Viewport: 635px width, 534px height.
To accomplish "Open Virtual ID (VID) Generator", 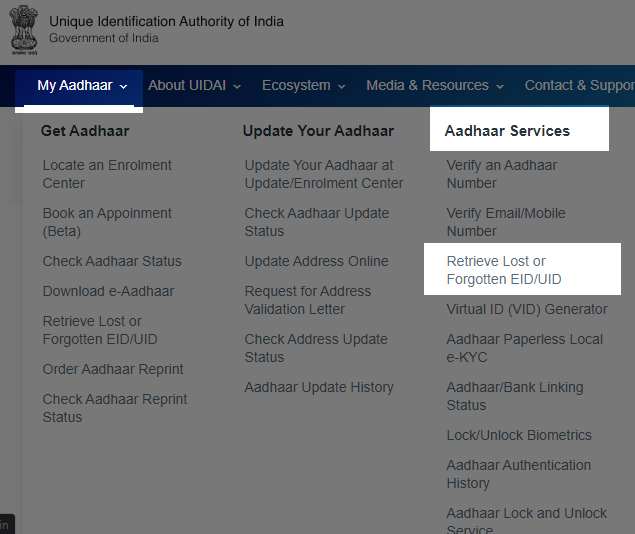I will tap(526, 309).
